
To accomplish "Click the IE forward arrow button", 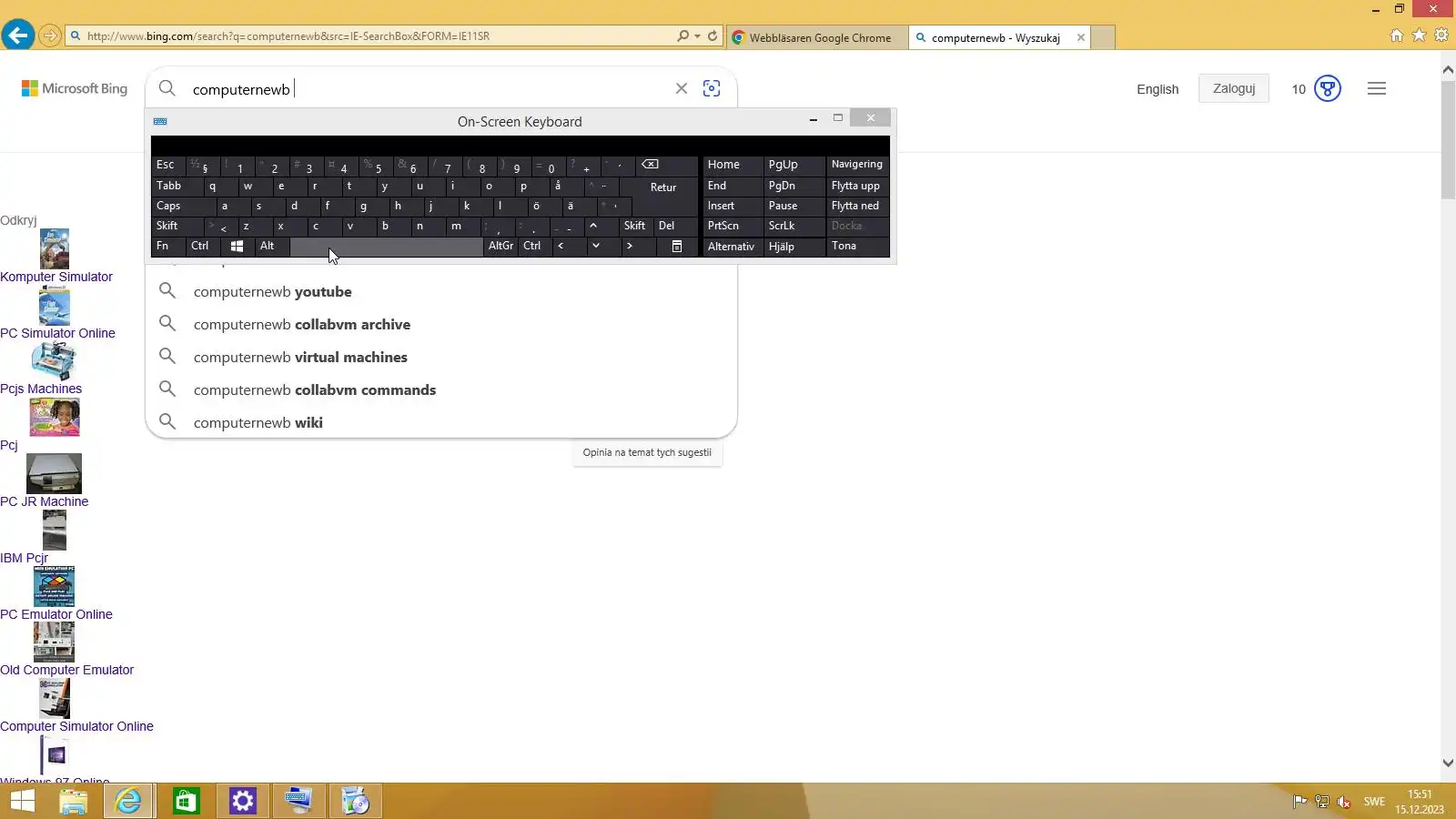I will (50, 36).
